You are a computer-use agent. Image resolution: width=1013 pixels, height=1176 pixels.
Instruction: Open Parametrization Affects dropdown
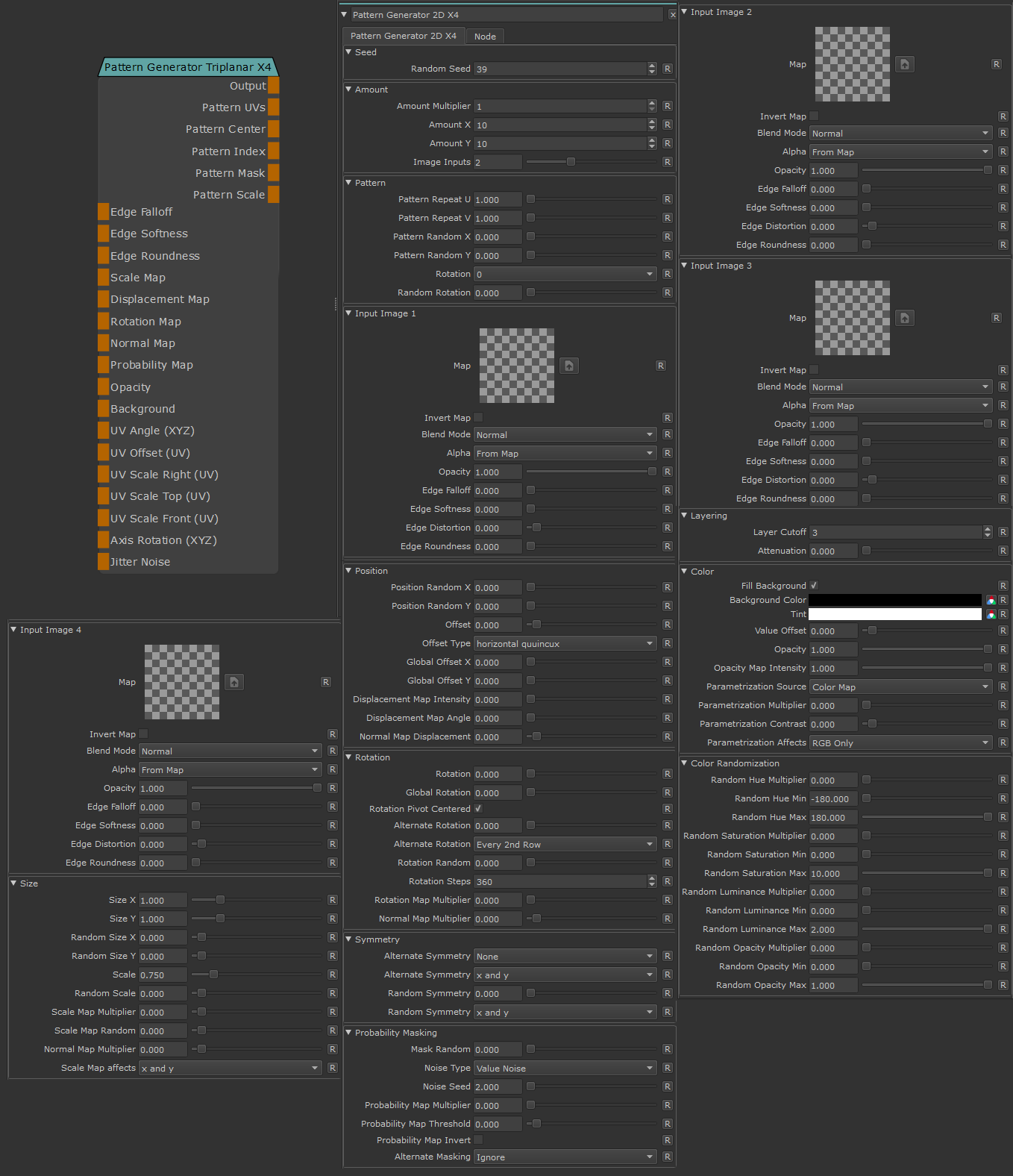(901, 742)
